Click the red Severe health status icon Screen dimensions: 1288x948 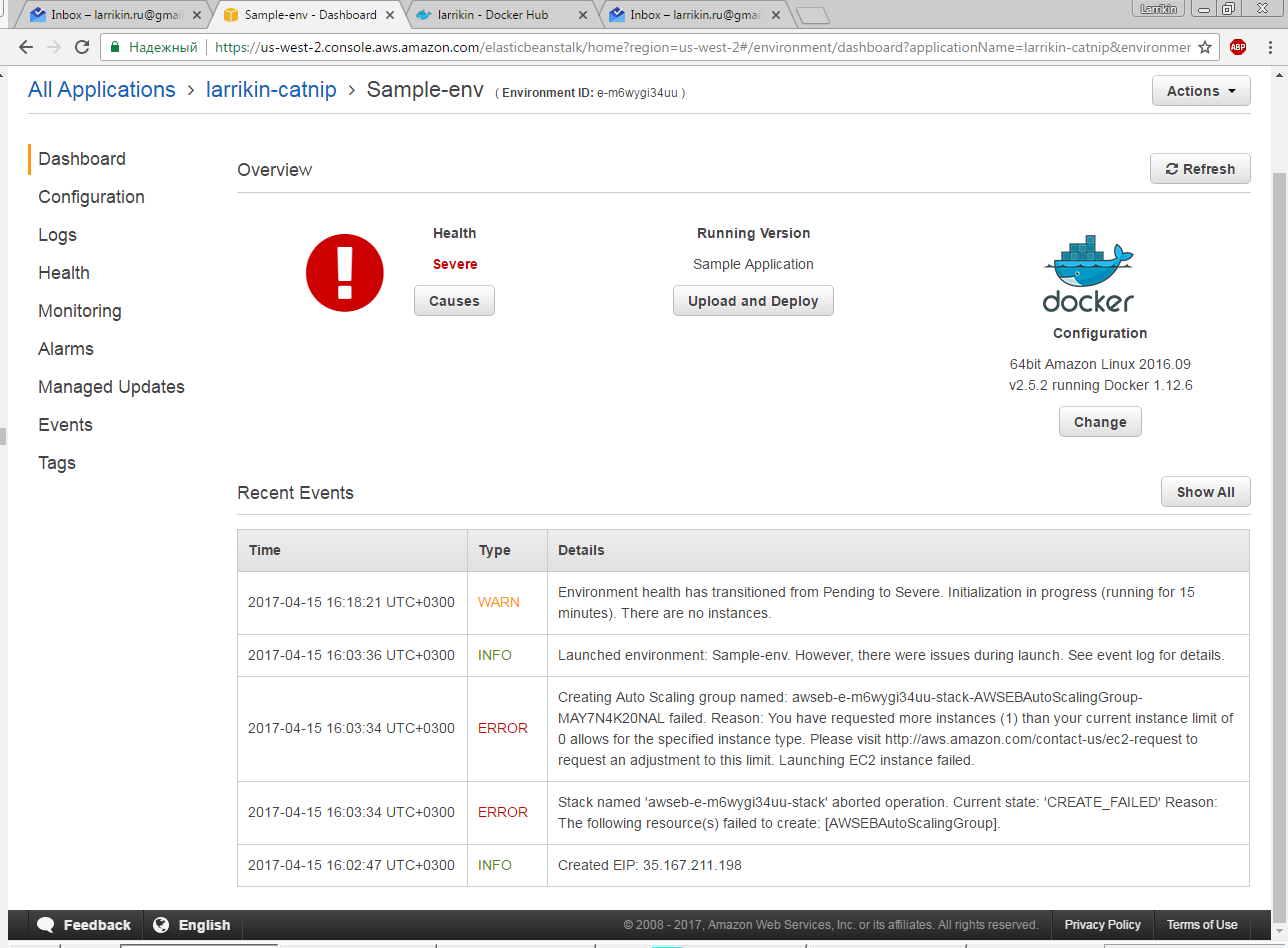345,272
